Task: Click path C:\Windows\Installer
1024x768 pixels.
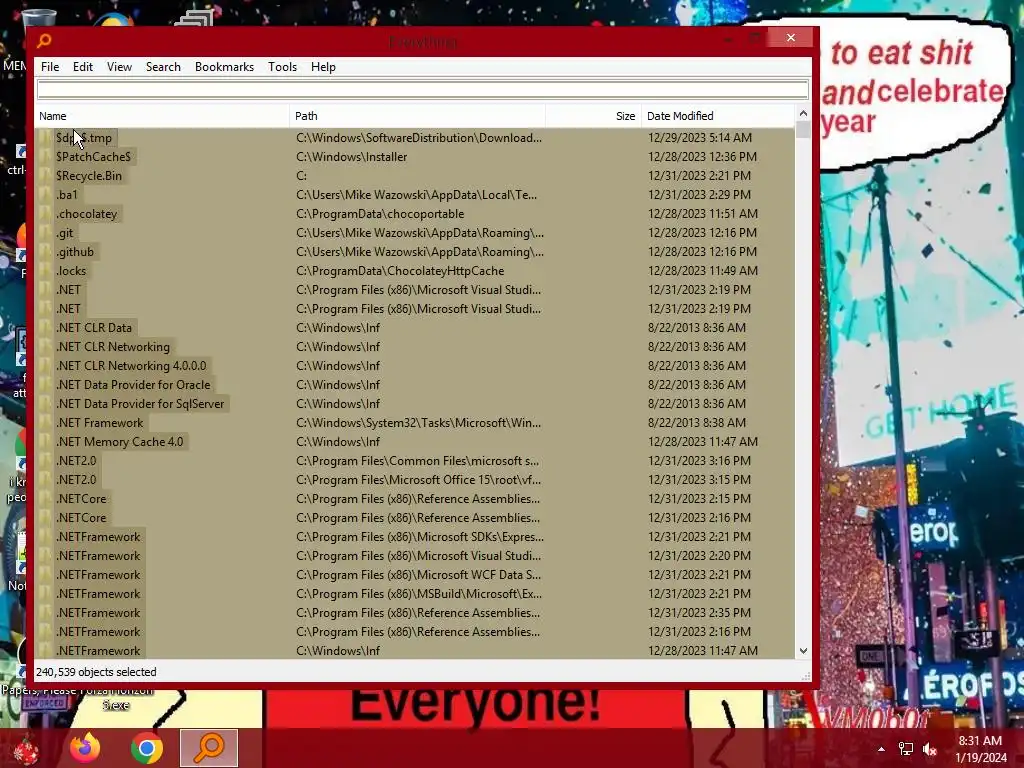Action: point(351,157)
